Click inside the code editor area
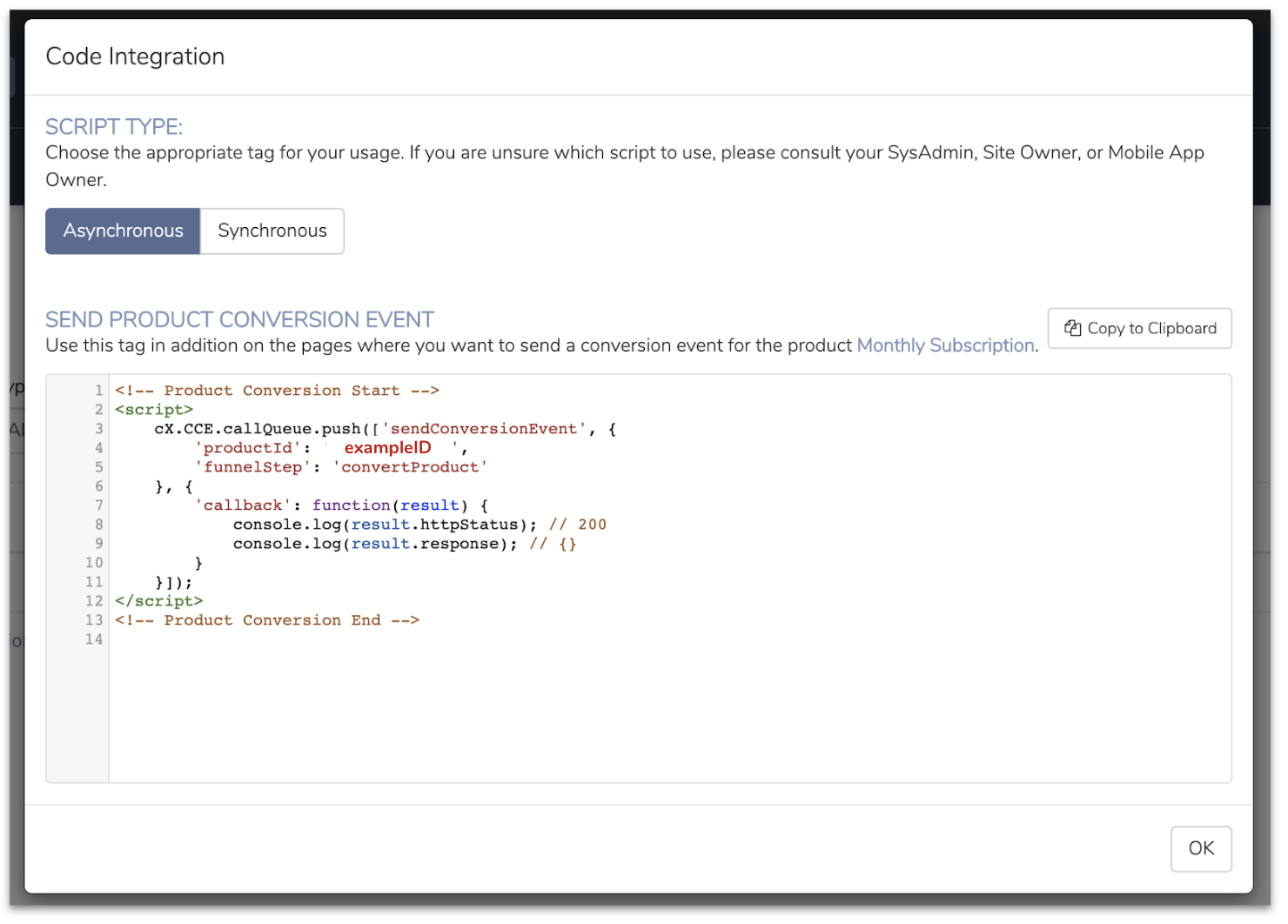Viewport: 1288px width, 924px height. [670, 579]
